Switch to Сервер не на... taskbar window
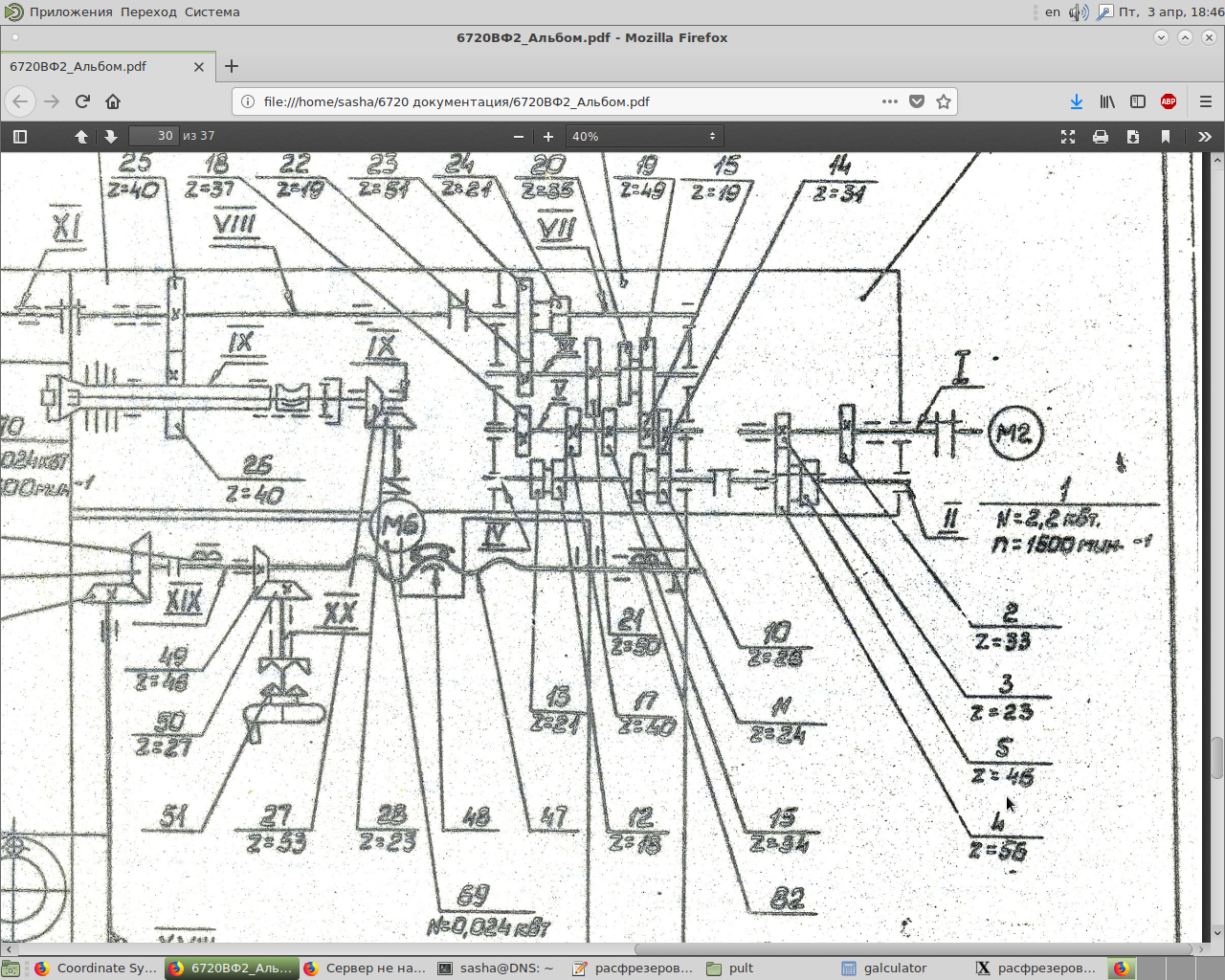The image size is (1225, 980). point(364,969)
